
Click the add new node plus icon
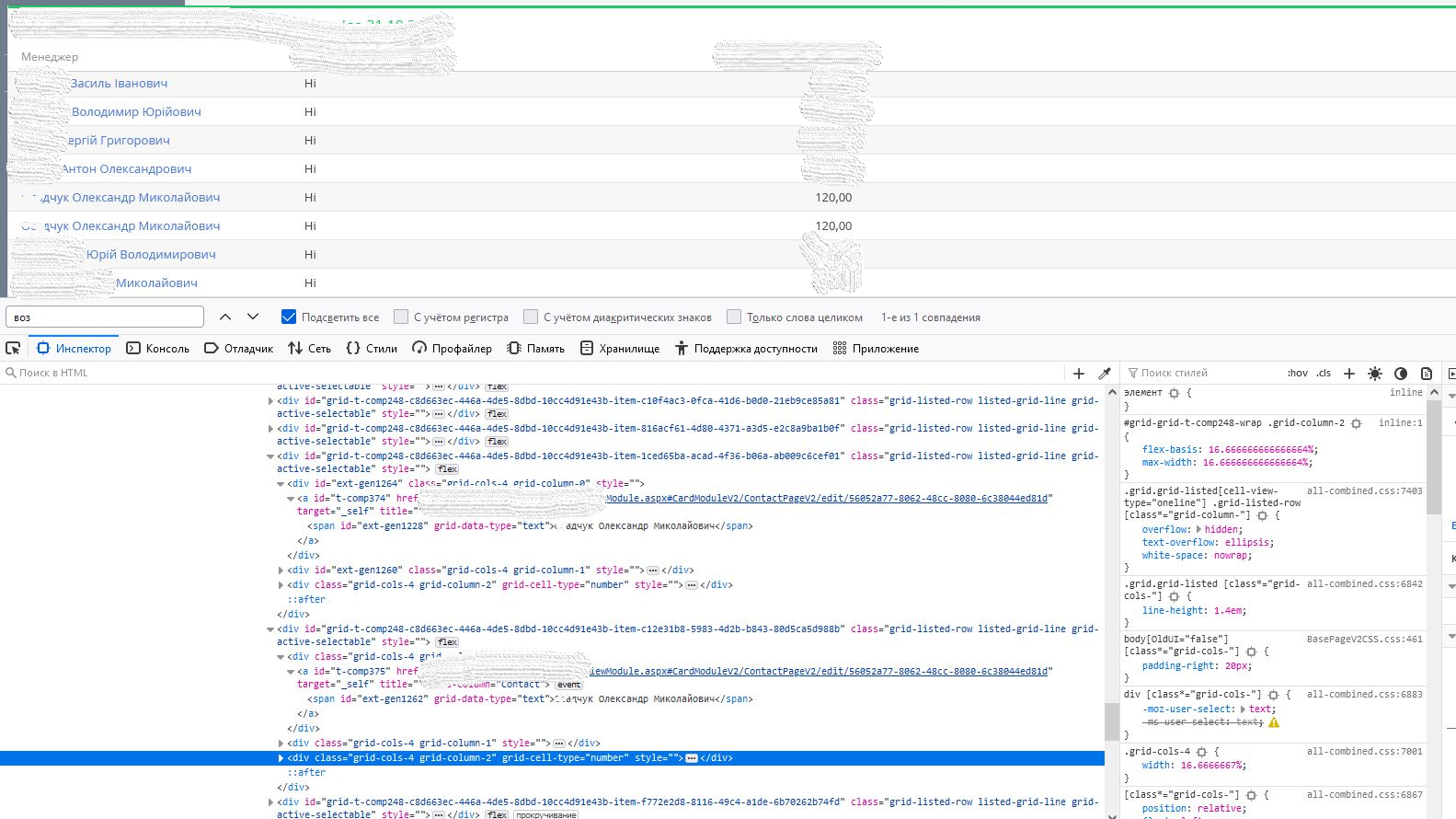1079,373
